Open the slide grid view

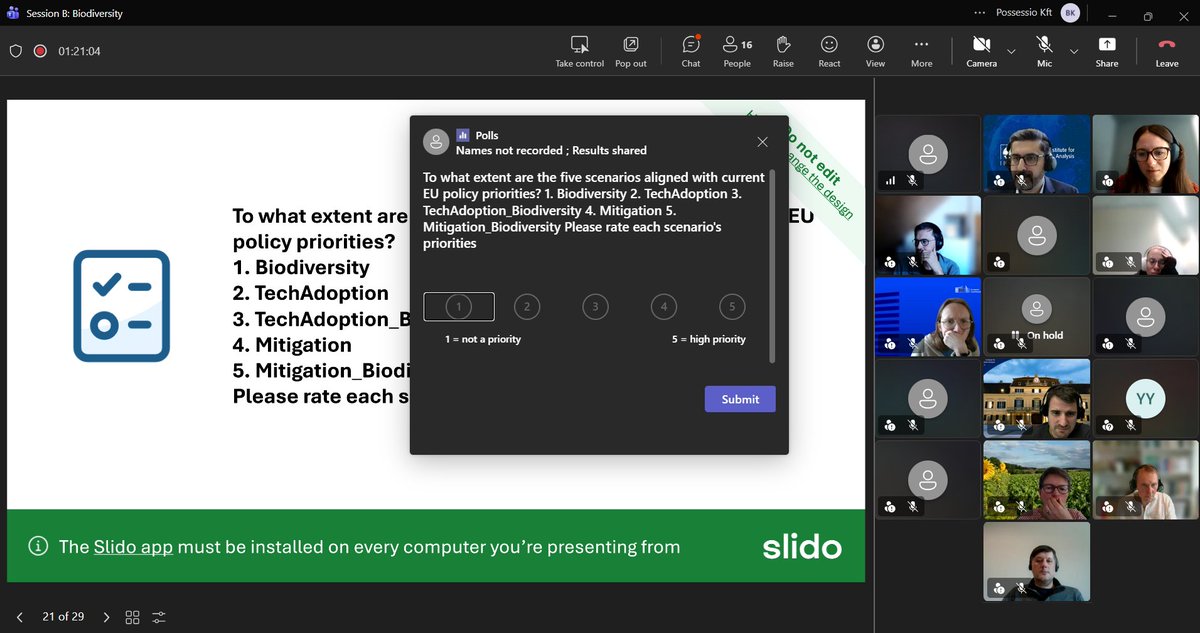tap(132, 617)
